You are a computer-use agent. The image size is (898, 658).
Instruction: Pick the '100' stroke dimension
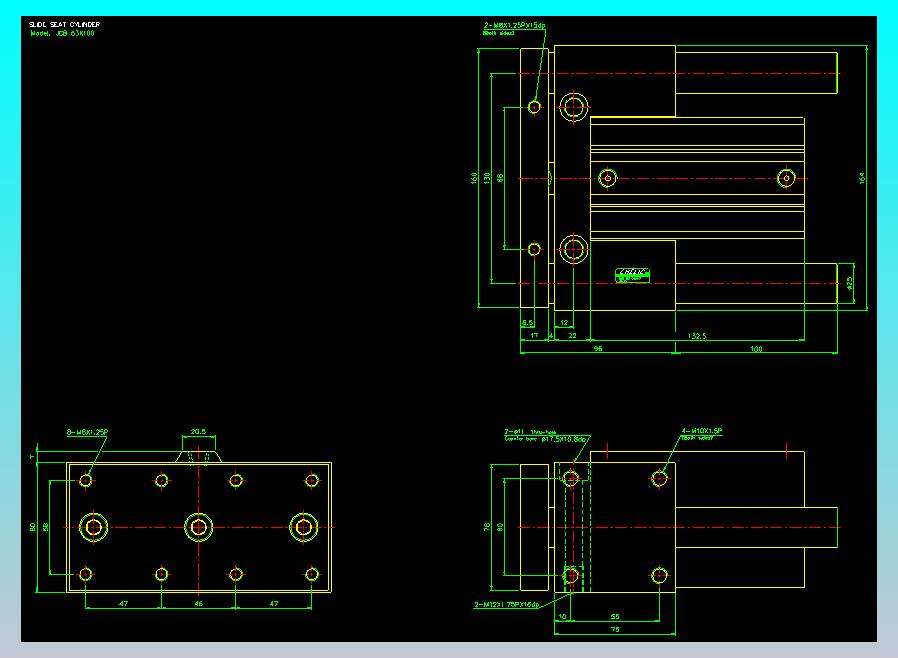click(x=756, y=349)
